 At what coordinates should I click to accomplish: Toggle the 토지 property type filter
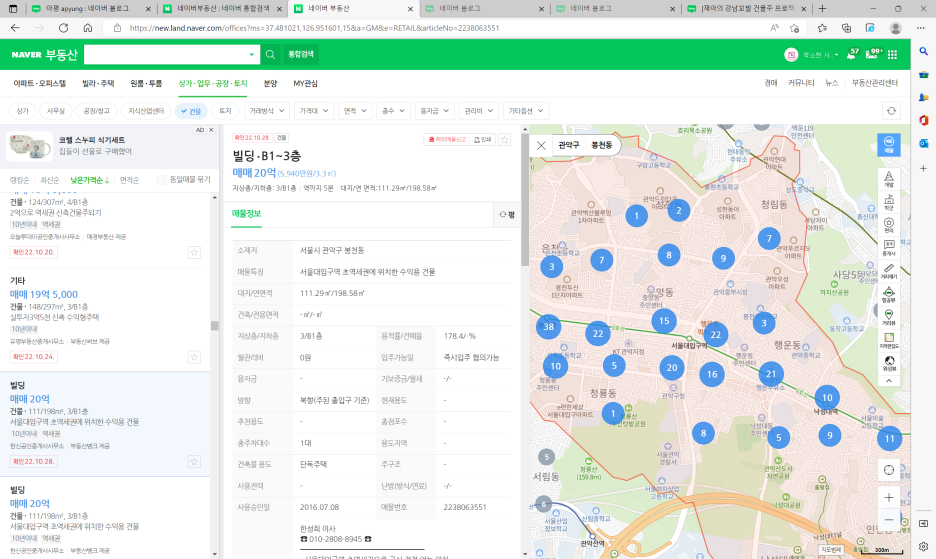[x=225, y=110]
